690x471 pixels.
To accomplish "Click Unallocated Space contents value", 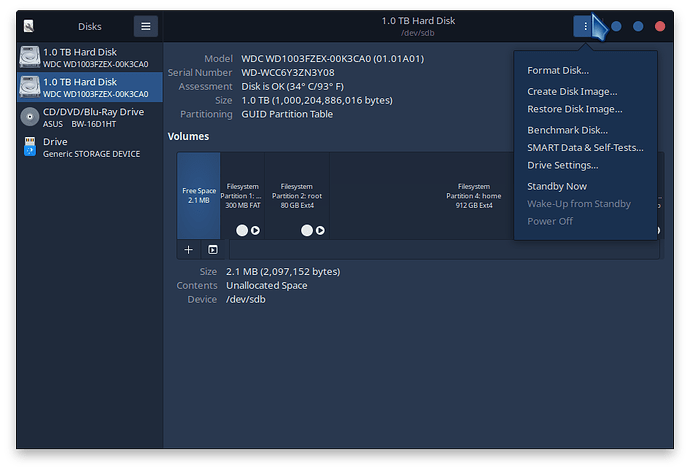I will click(267, 286).
